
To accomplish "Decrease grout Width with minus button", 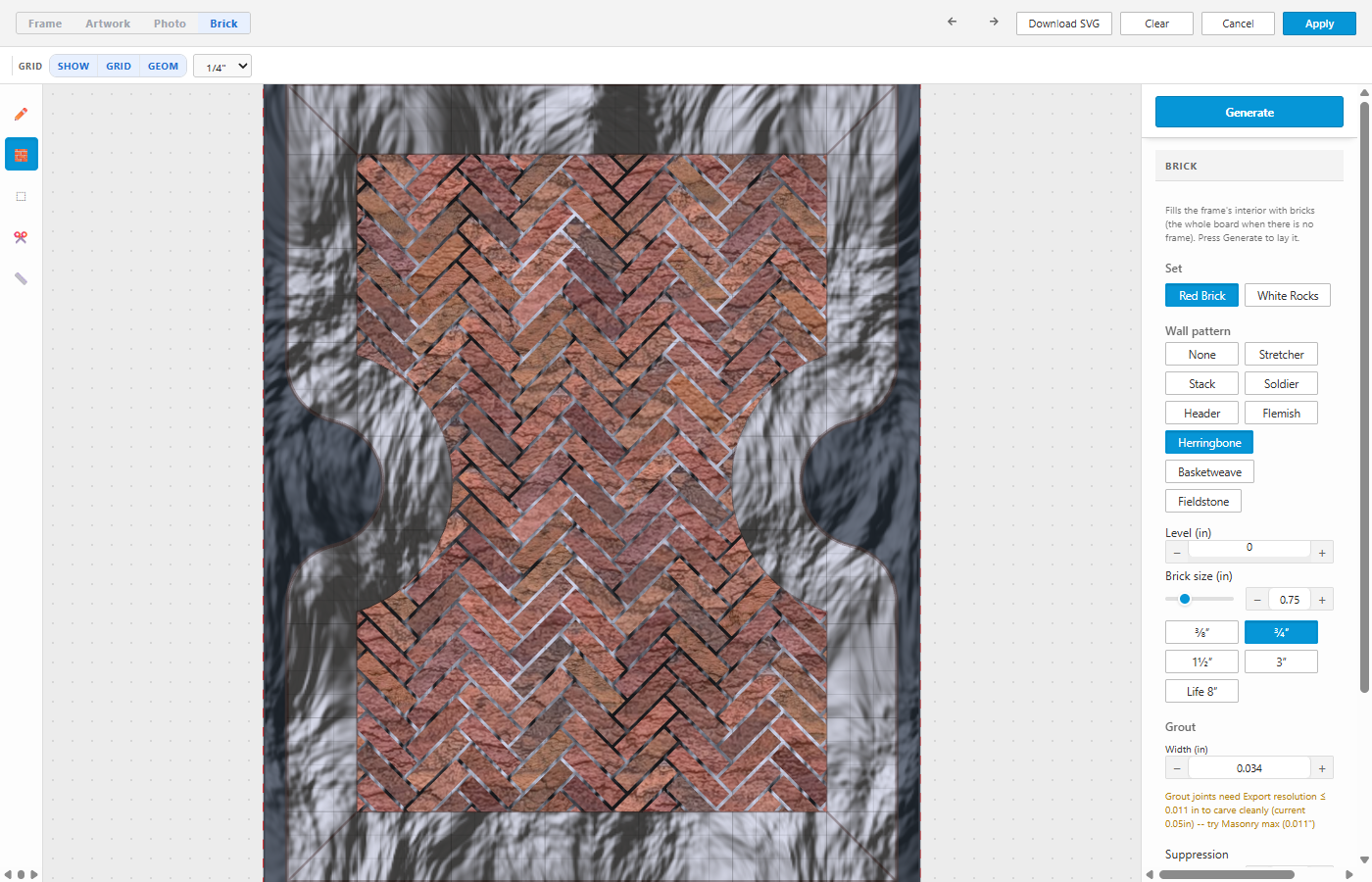I will [1177, 768].
